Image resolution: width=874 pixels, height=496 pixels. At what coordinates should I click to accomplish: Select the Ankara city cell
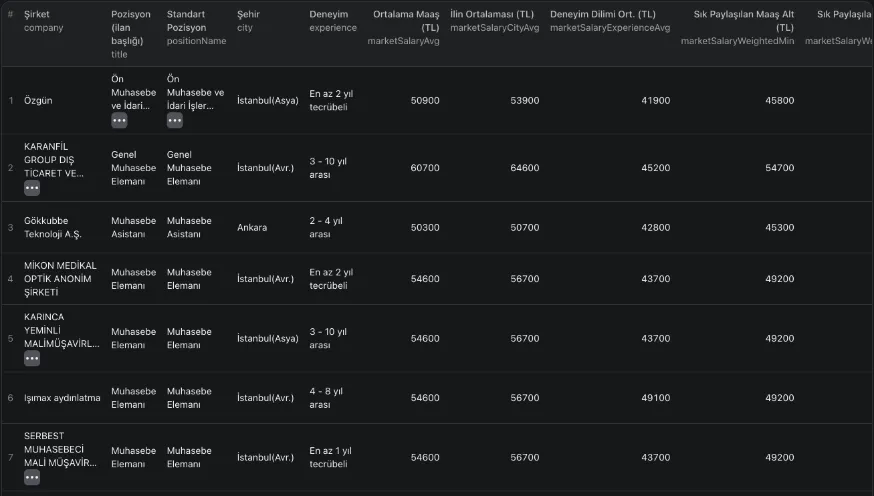[x=252, y=227]
